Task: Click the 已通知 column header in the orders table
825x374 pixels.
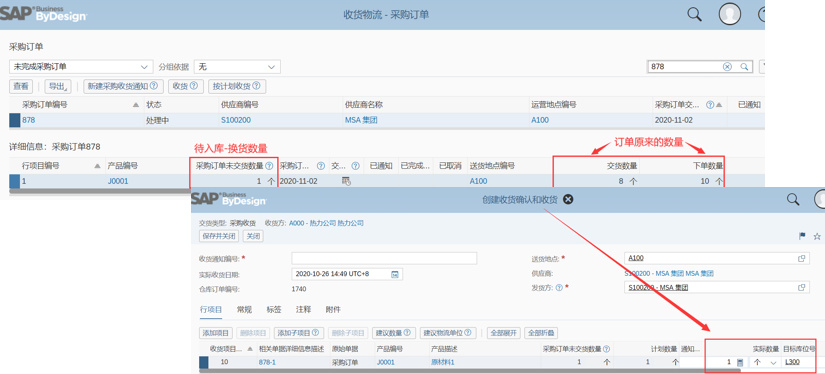Action: 749,105
